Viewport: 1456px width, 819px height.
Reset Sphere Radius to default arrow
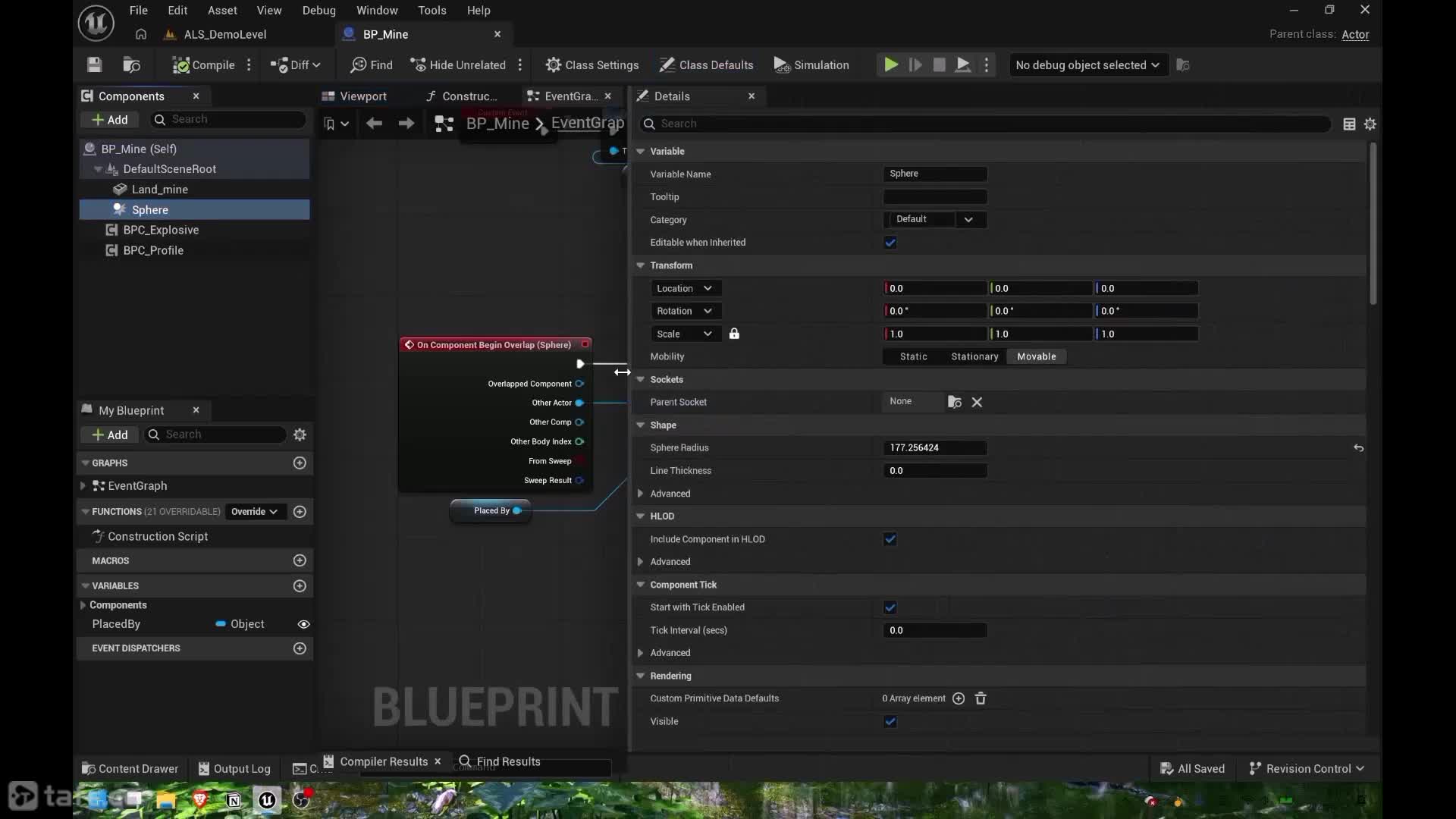1359,448
